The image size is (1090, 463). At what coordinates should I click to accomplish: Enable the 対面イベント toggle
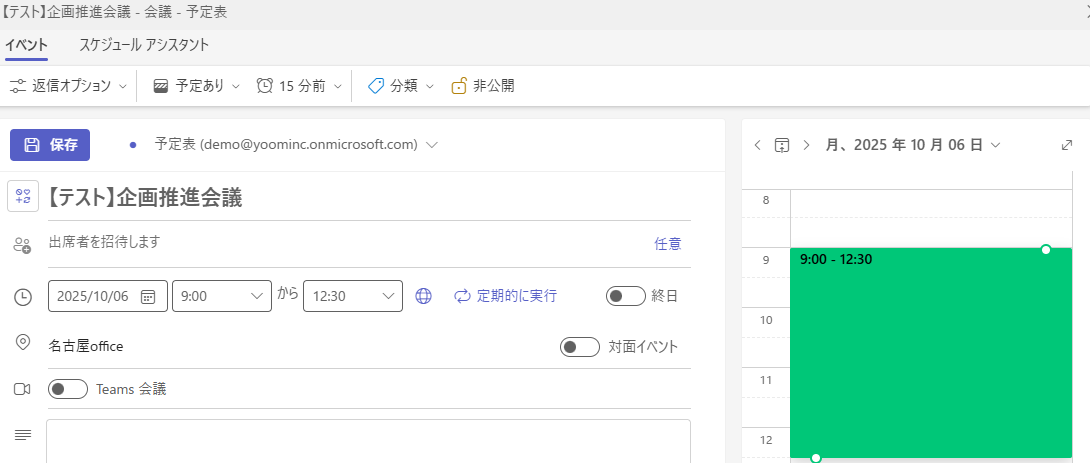[x=579, y=347]
